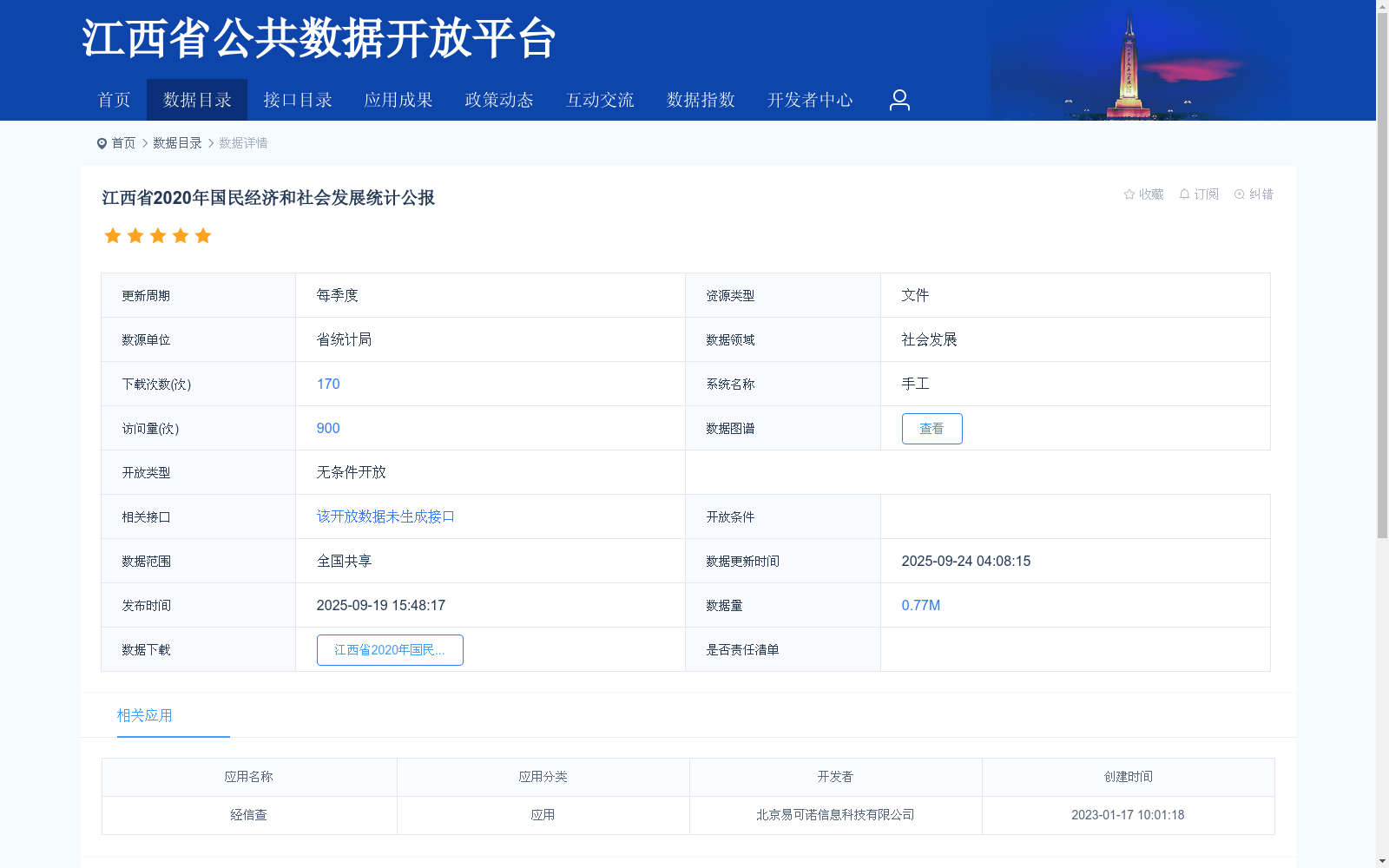Click 应用名称 column header
Image resolution: width=1389 pixels, height=868 pixels.
[248, 777]
